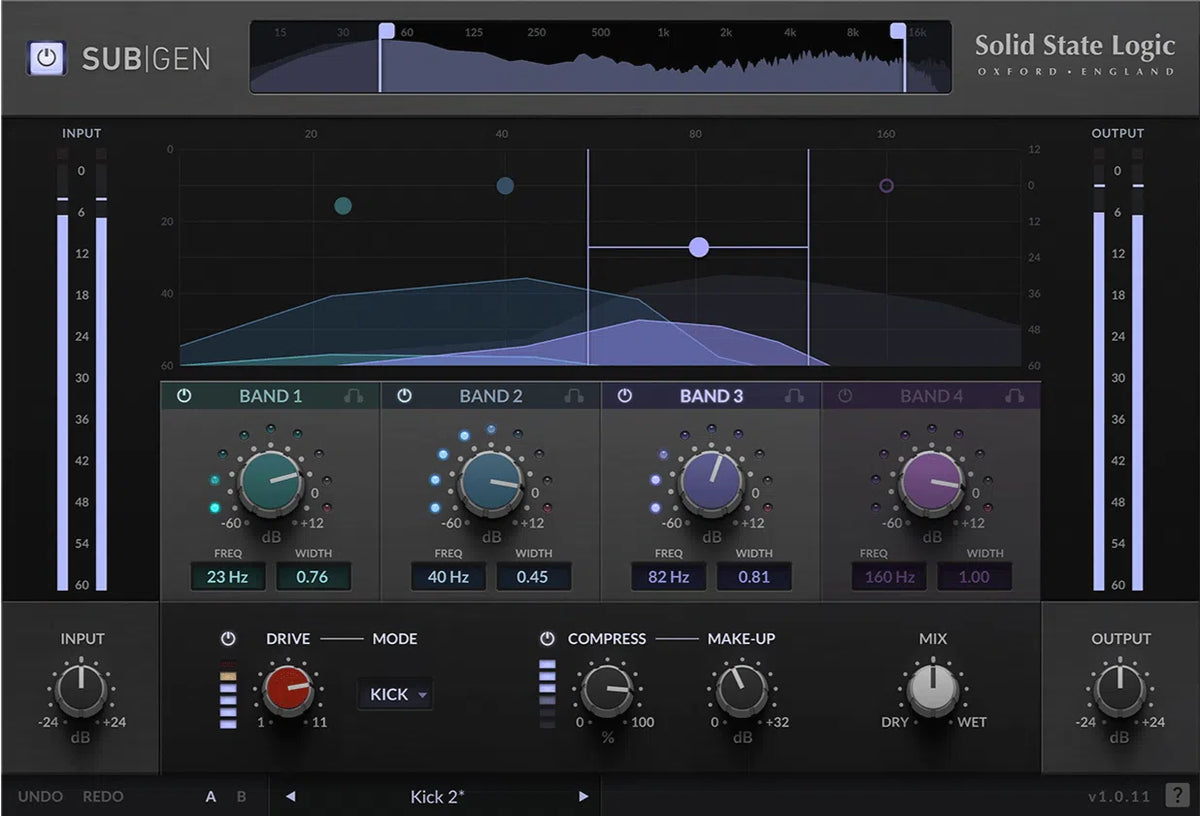Viewport: 1200px width, 816px height.
Task: Solo Band 1 with its headphone icon
Action: [356, 396]
